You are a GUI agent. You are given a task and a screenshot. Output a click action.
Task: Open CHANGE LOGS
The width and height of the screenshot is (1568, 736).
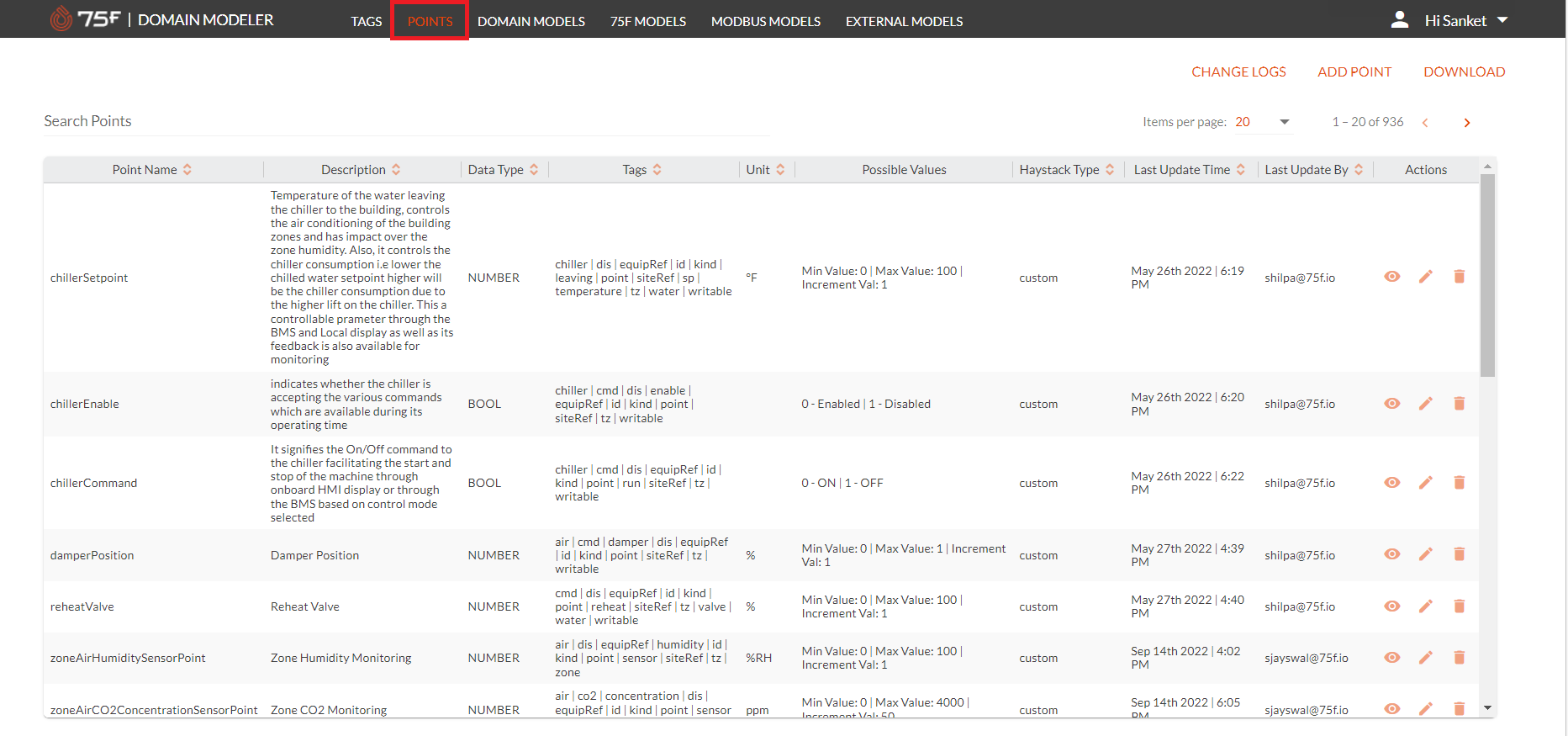(1238, 72)
